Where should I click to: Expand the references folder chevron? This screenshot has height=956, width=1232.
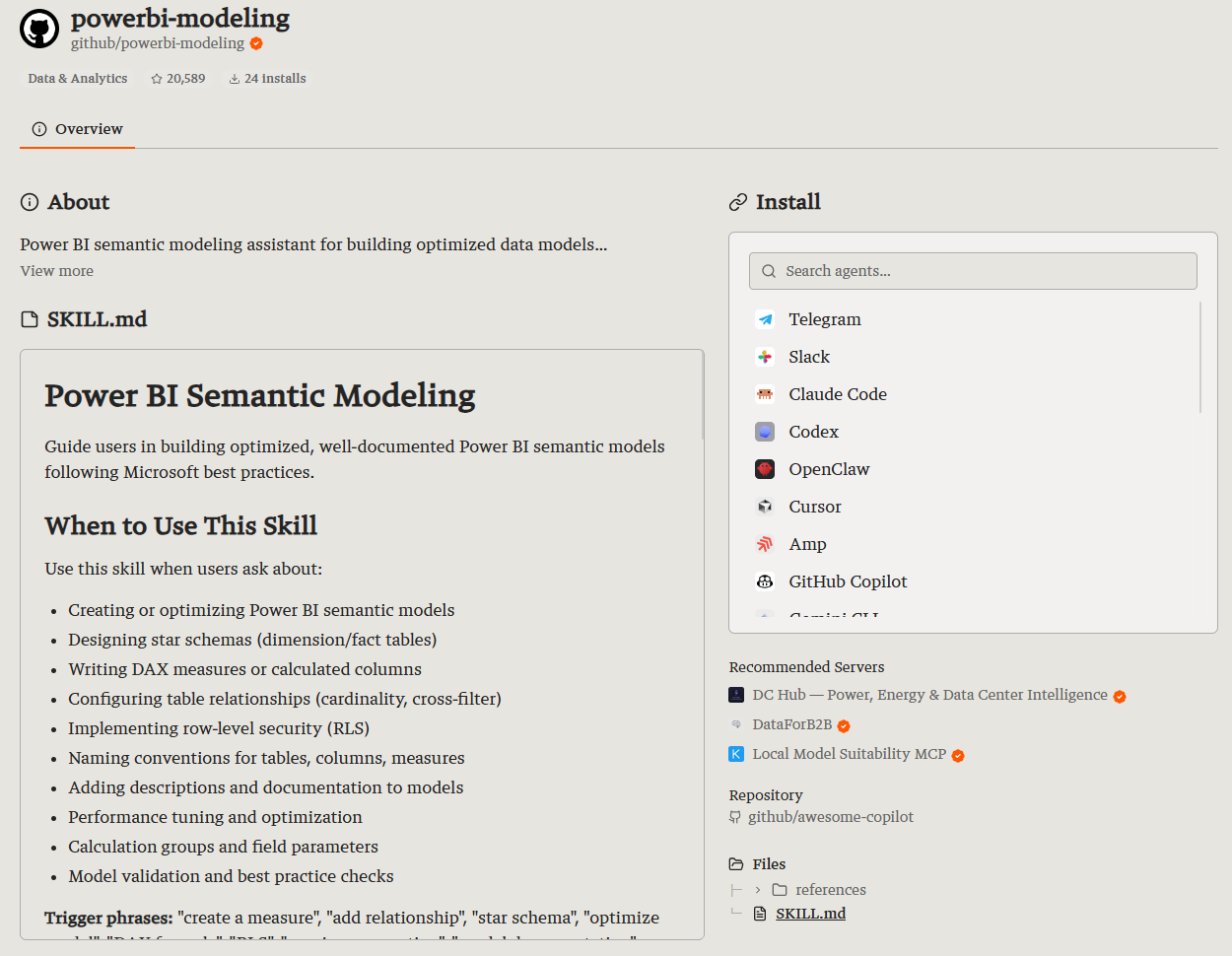pos(758,890)
